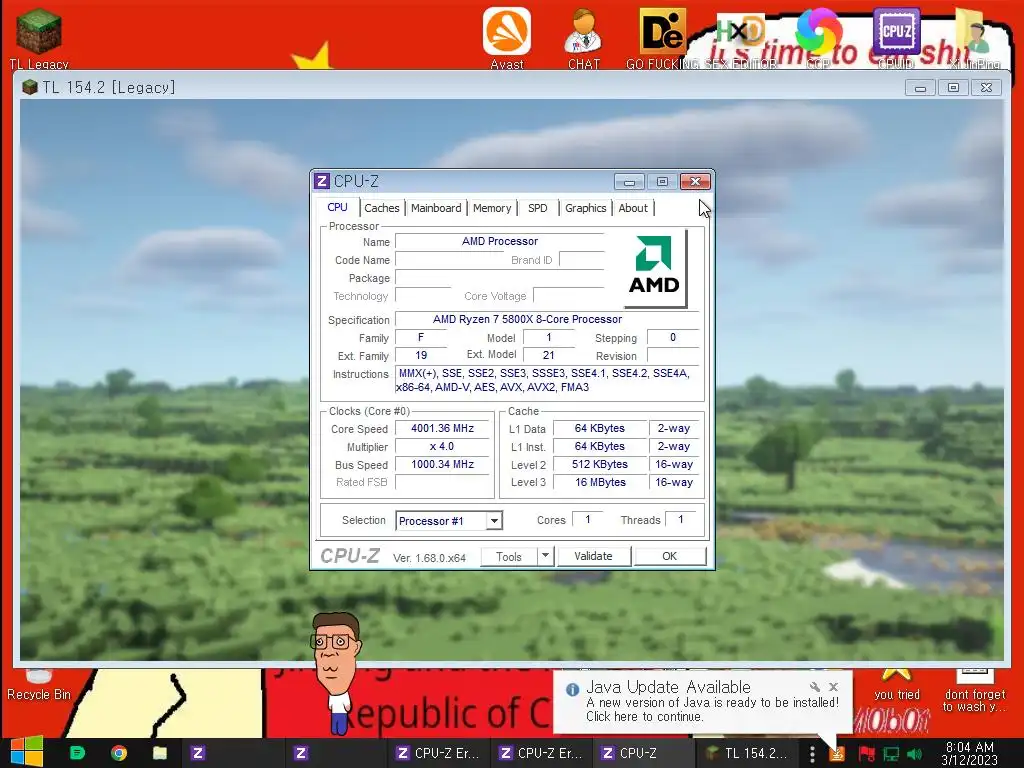Click the Ver. 1.68.0.x64 version text

click(429, 558)
